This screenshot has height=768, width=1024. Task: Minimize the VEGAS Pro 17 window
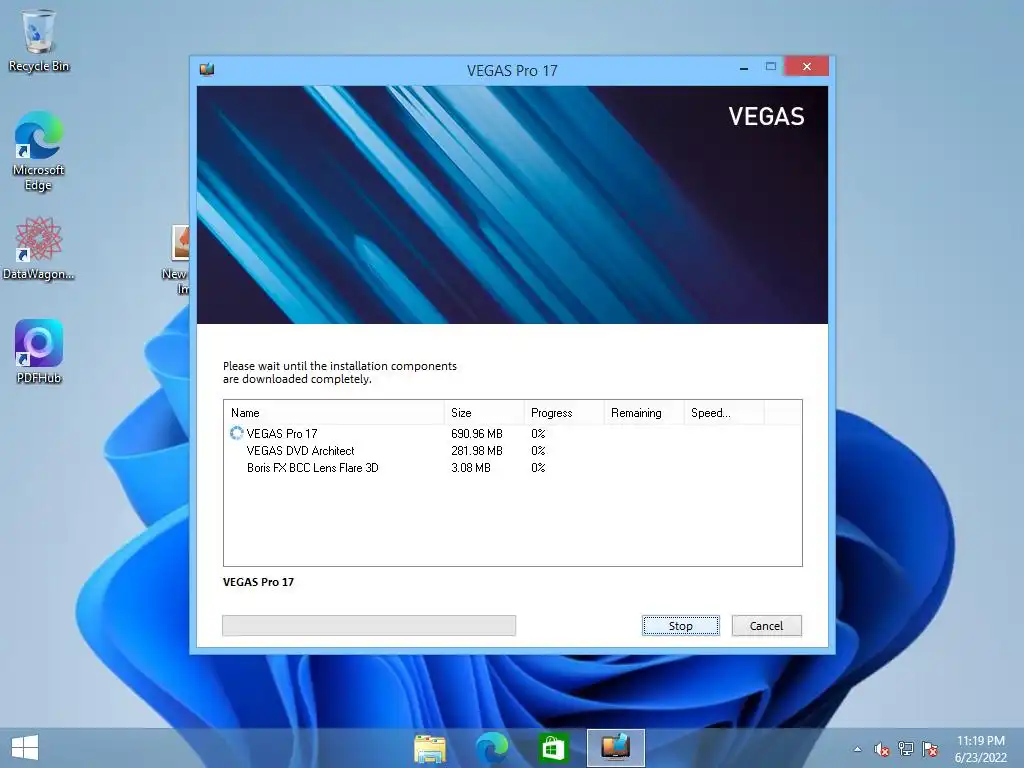click(x=744, y=67)
